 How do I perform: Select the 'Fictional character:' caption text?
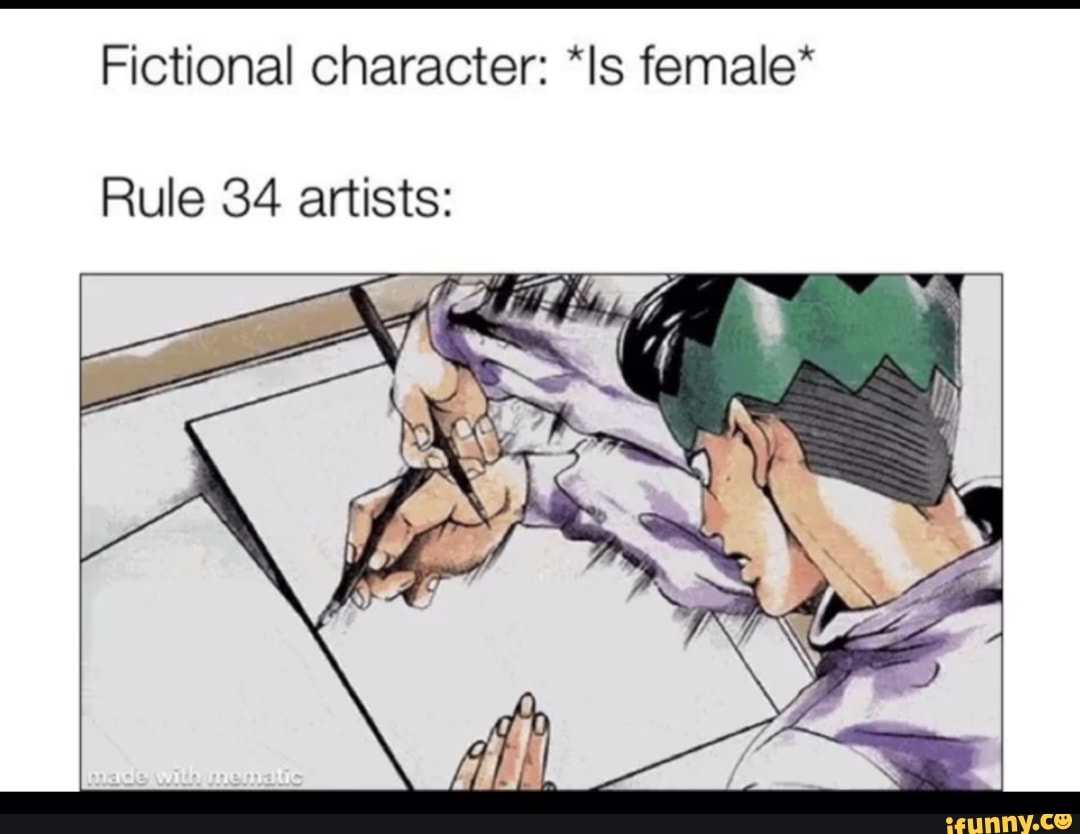[324, 68]
